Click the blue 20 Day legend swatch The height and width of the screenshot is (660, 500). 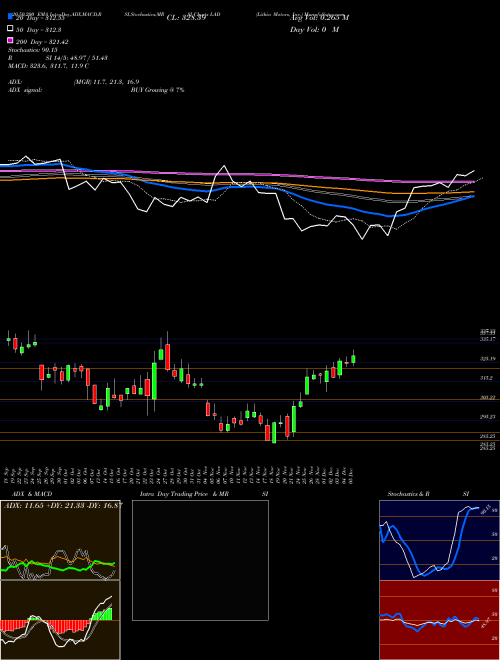click(x=11, y=16)
